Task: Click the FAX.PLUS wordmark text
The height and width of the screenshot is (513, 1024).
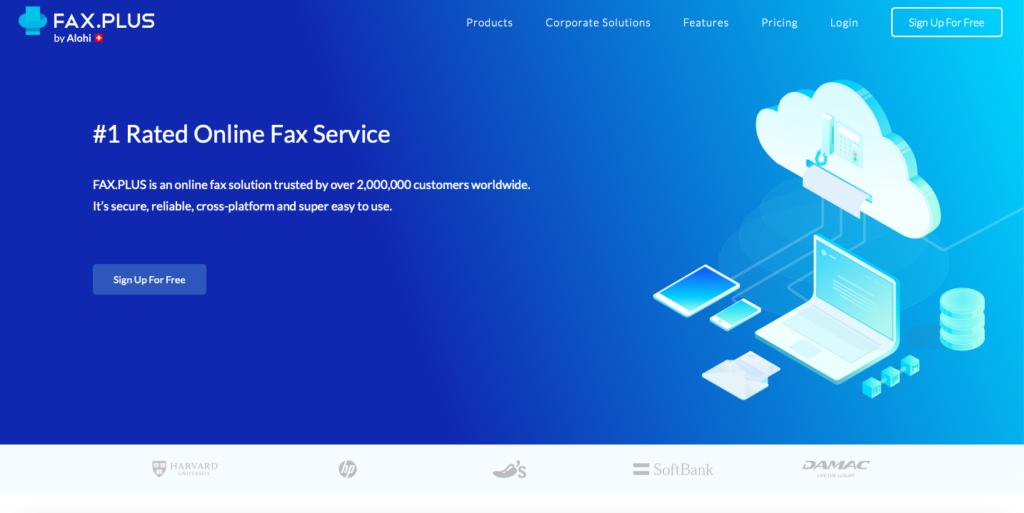Action: 104,21
